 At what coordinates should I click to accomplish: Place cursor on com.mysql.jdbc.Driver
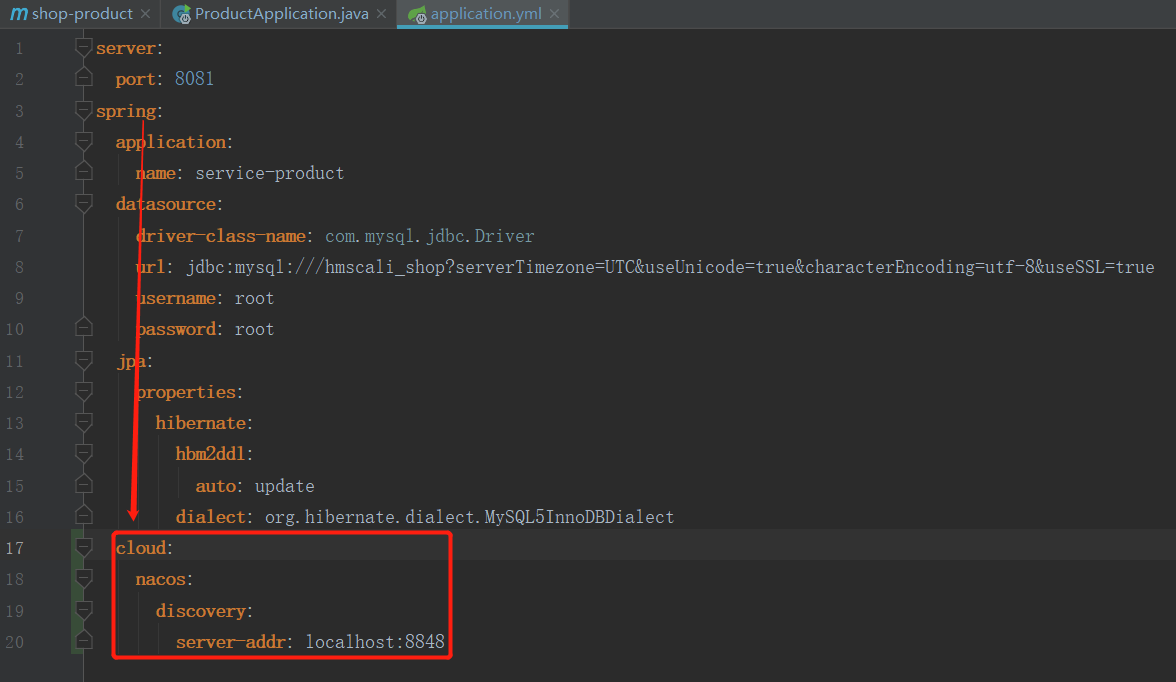[430, 236]
